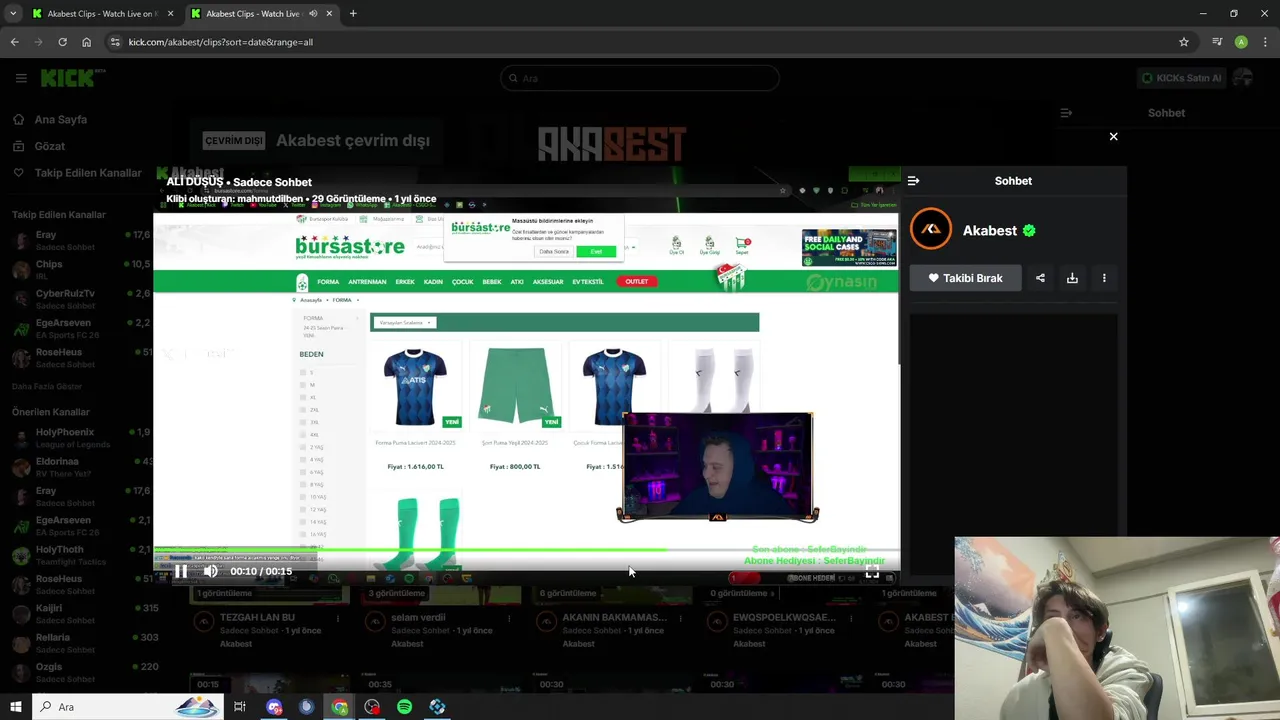1280x720 pixels.
Task: Click the Akabest channel name in clip panel
Action: tap(989, 230)
